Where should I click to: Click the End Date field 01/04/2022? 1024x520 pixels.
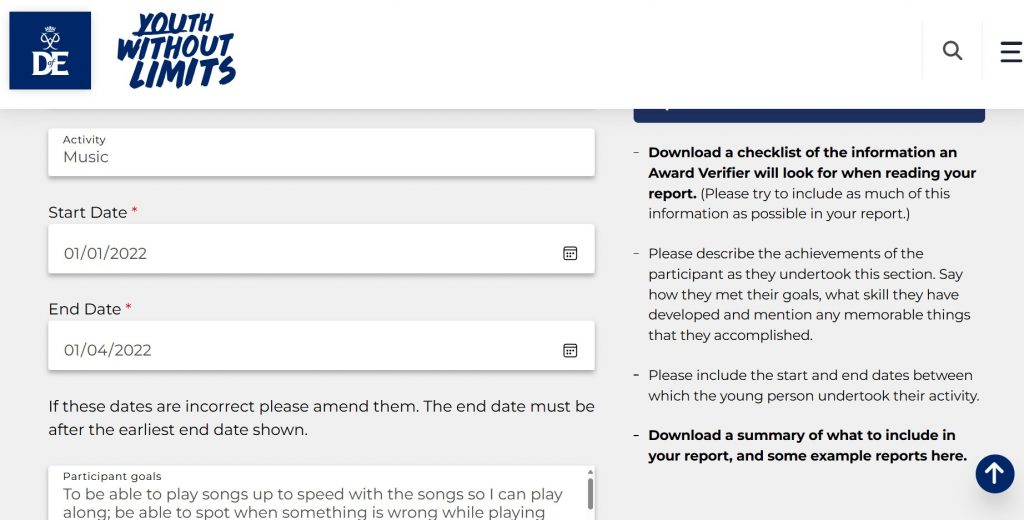[300, 350]
